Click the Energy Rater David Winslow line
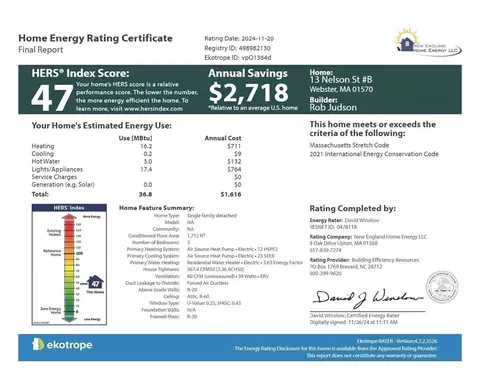The width and height of the screenshot is (480, 371). (x=344, y=220)
